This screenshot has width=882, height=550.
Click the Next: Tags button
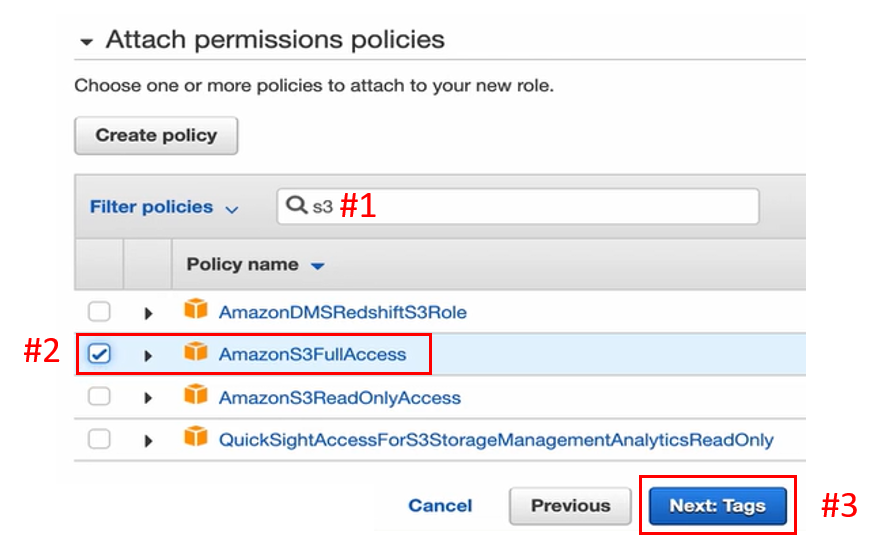(717, 505)
